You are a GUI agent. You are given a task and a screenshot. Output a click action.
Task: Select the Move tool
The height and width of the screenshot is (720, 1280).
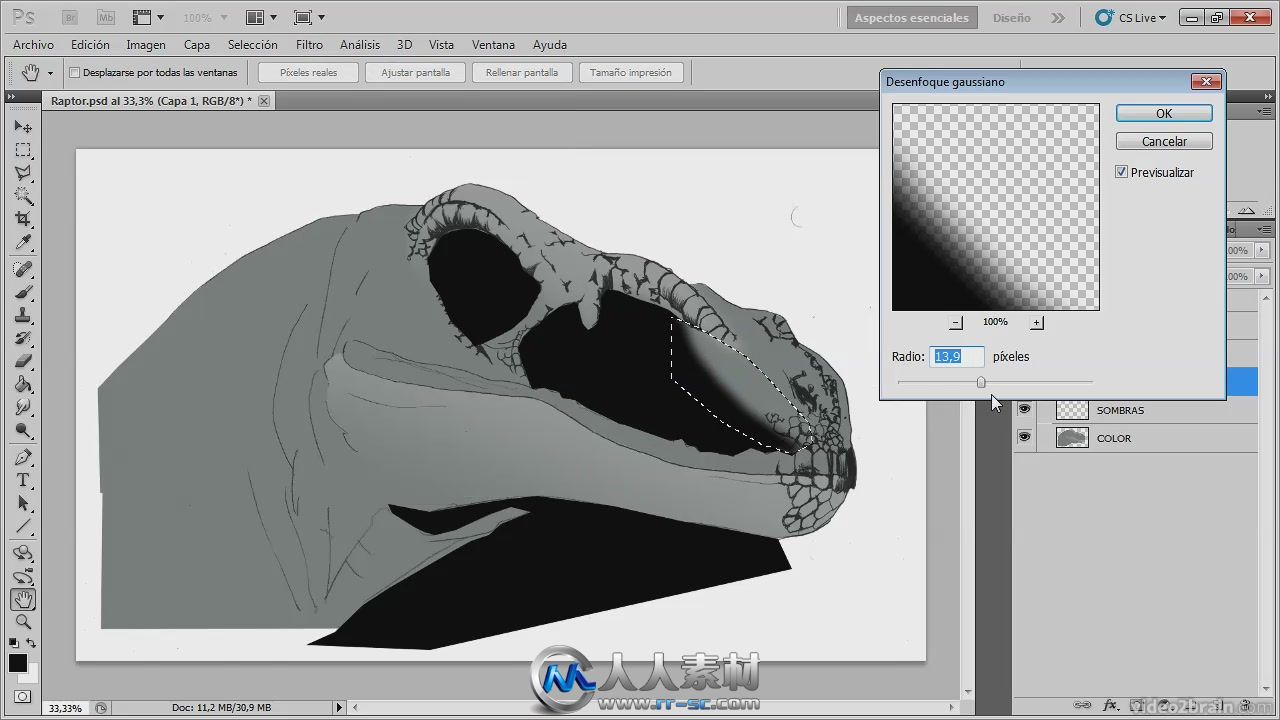[23, 127]
